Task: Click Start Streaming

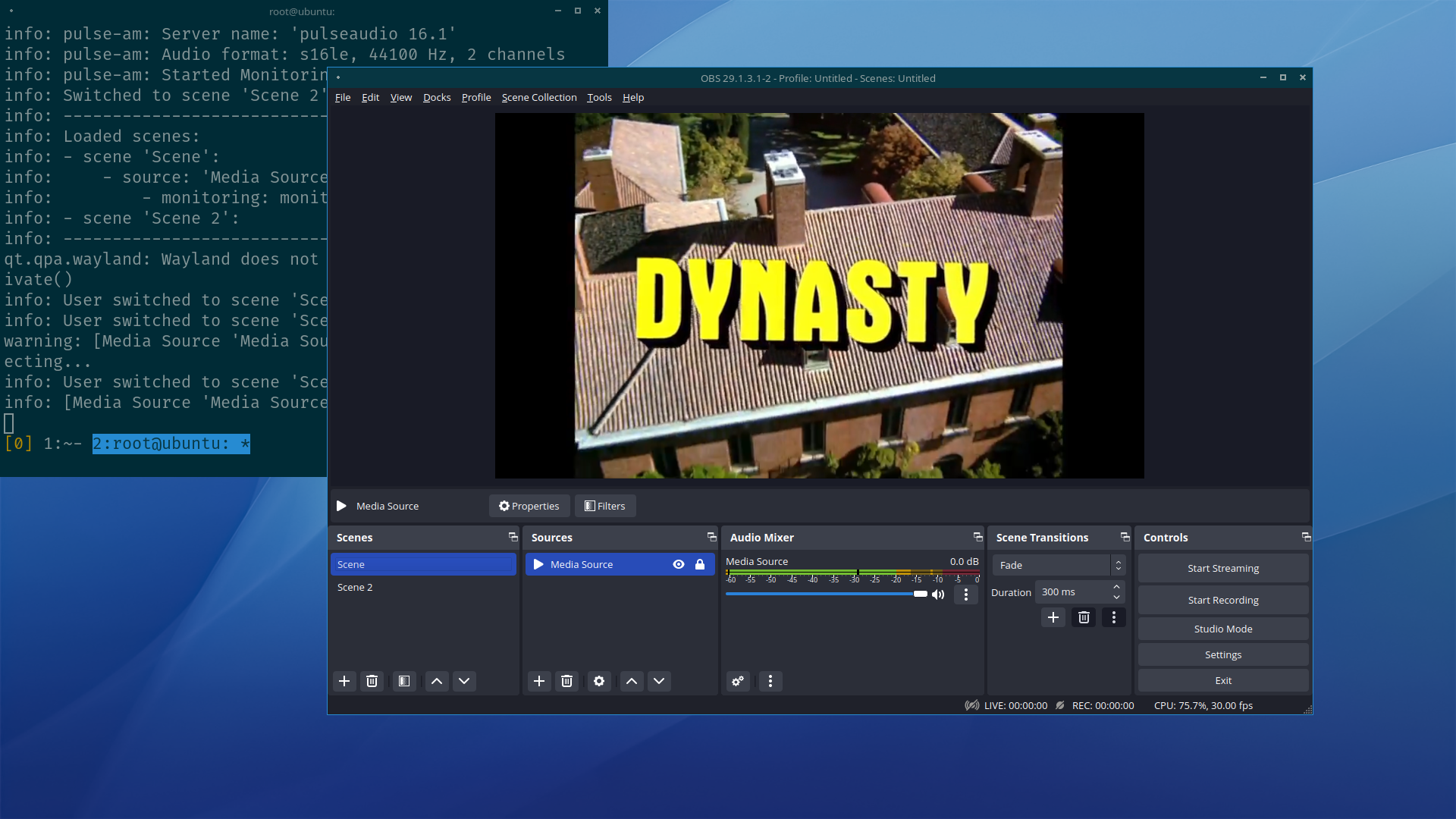Action: click(1223, 568)
